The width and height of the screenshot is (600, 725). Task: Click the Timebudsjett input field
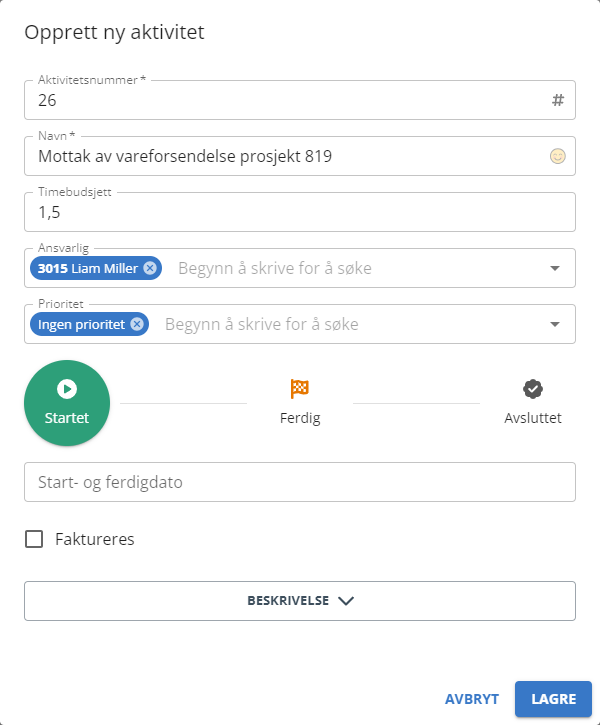click(300, 212)
